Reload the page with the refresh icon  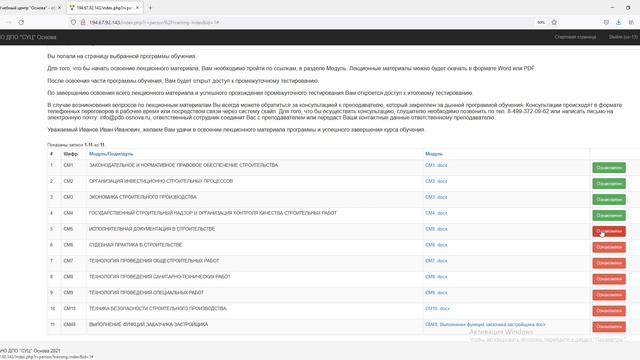(21, 22)
